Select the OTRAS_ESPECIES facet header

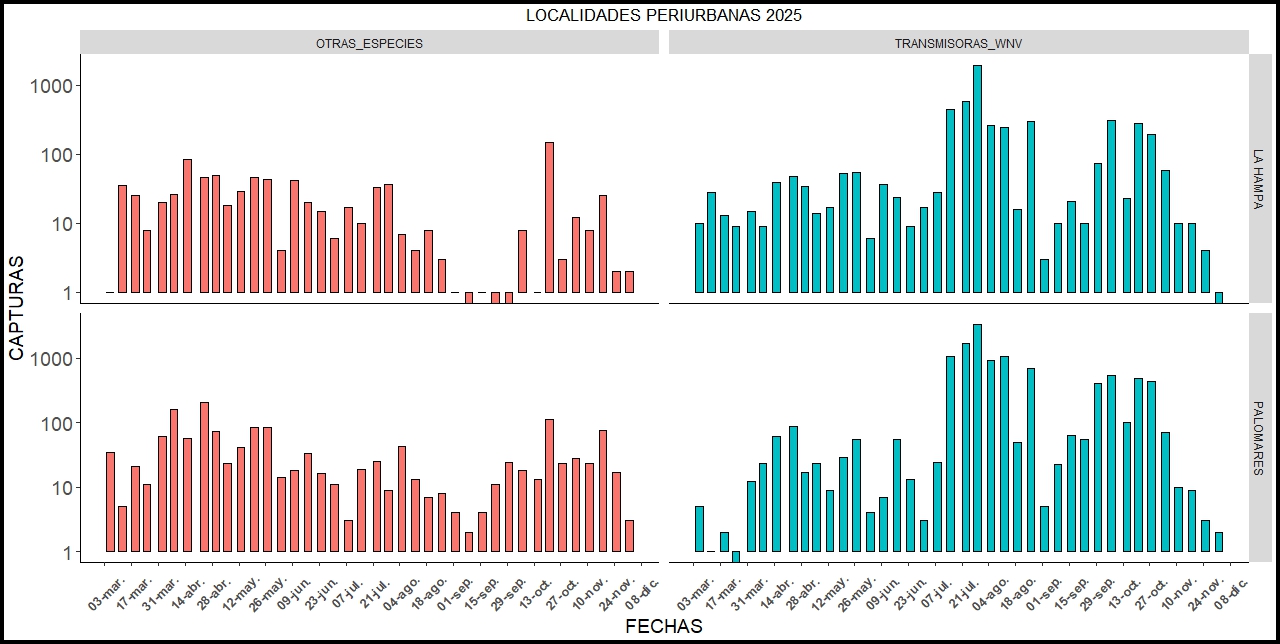point(369,43)
